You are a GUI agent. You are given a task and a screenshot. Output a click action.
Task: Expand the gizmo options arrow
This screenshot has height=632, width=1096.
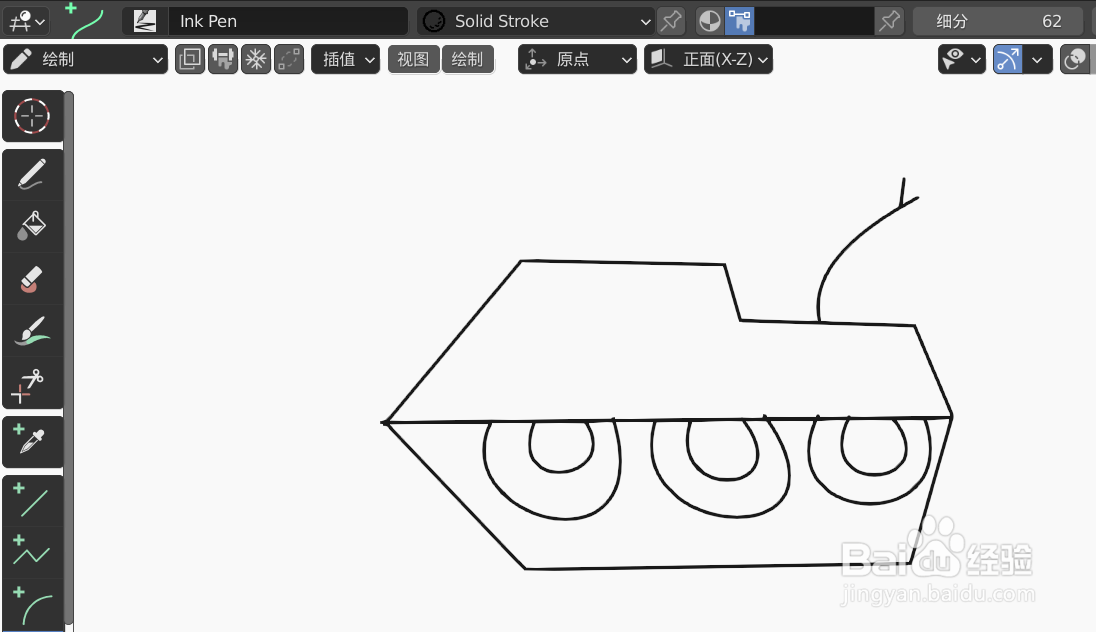click(1038, 59)
